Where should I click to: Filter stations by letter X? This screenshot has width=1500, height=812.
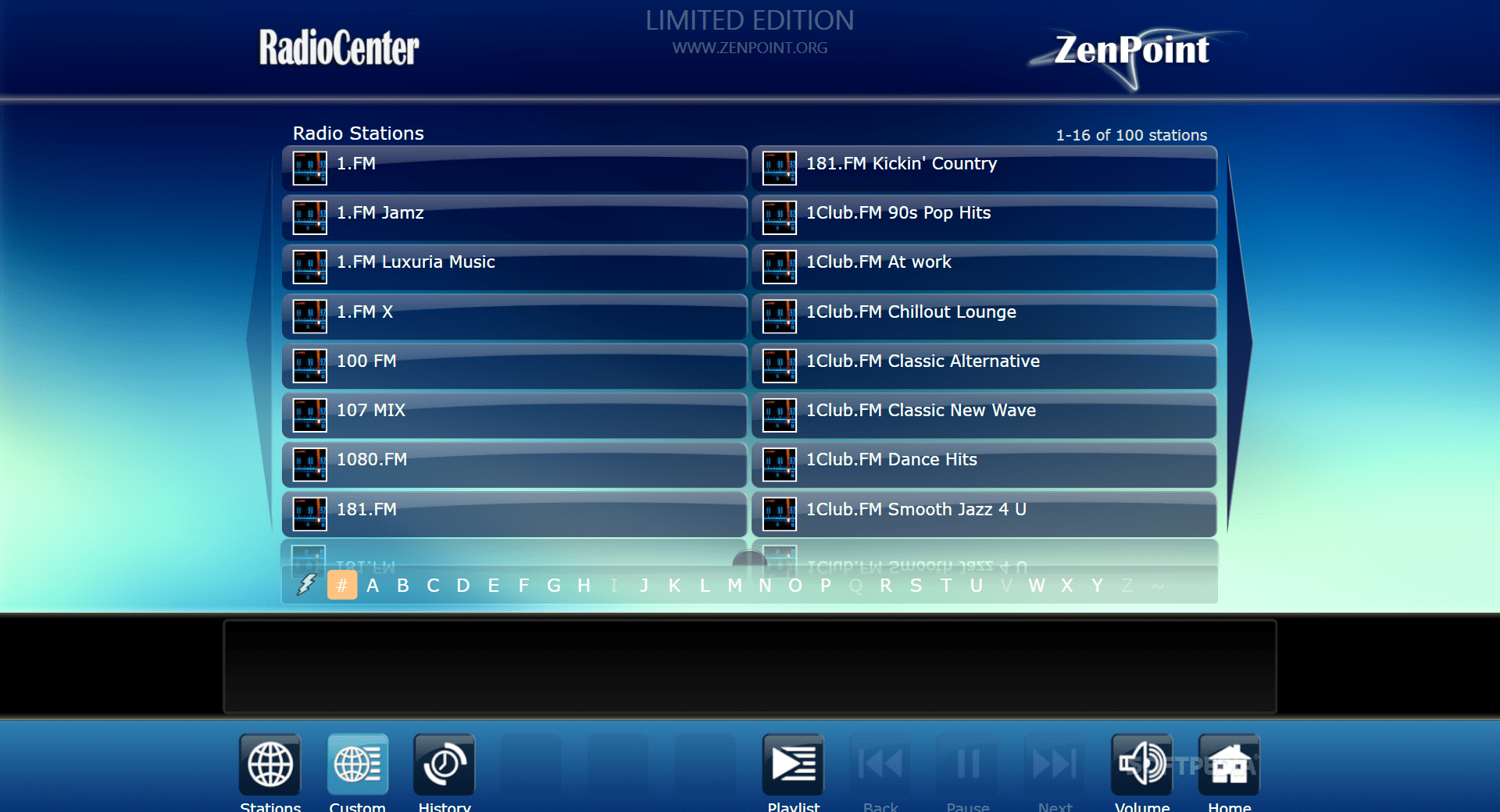[x=1067, y=586]
